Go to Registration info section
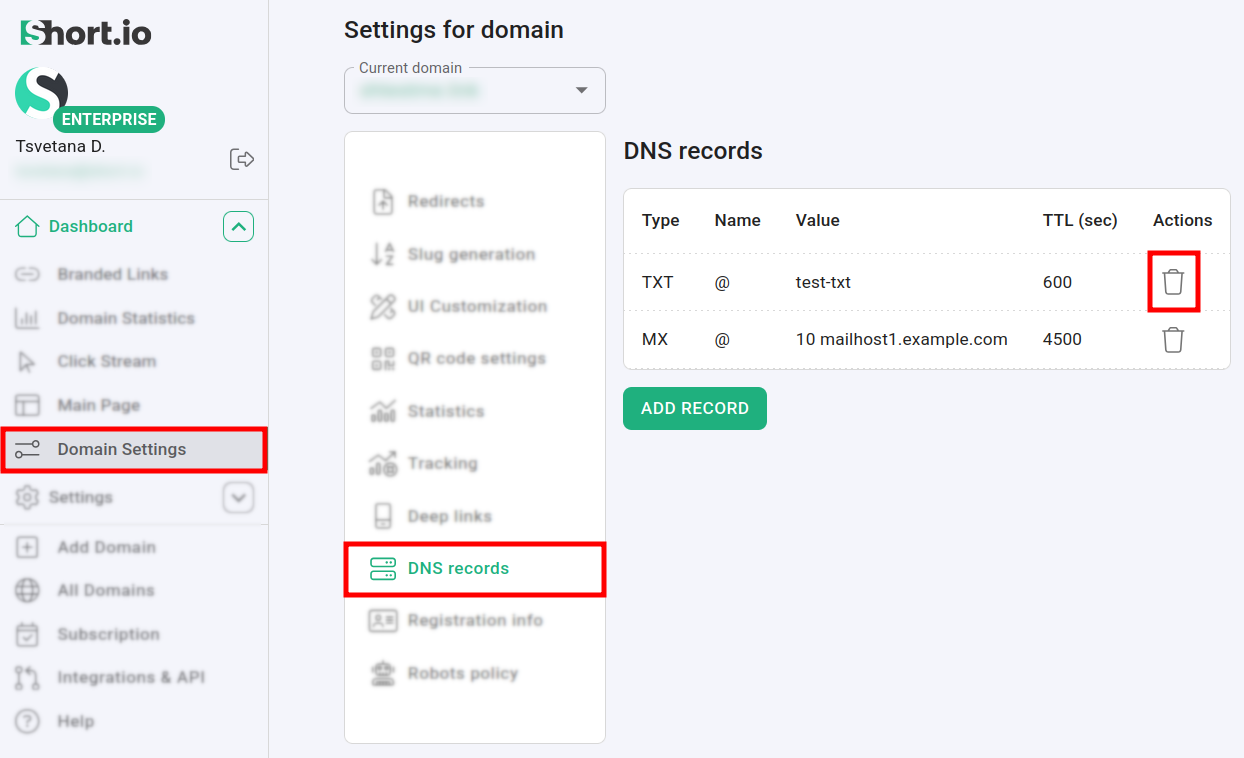Image resolution: width=1244 pixels, height=758 pixels. [x=474, y=620]
